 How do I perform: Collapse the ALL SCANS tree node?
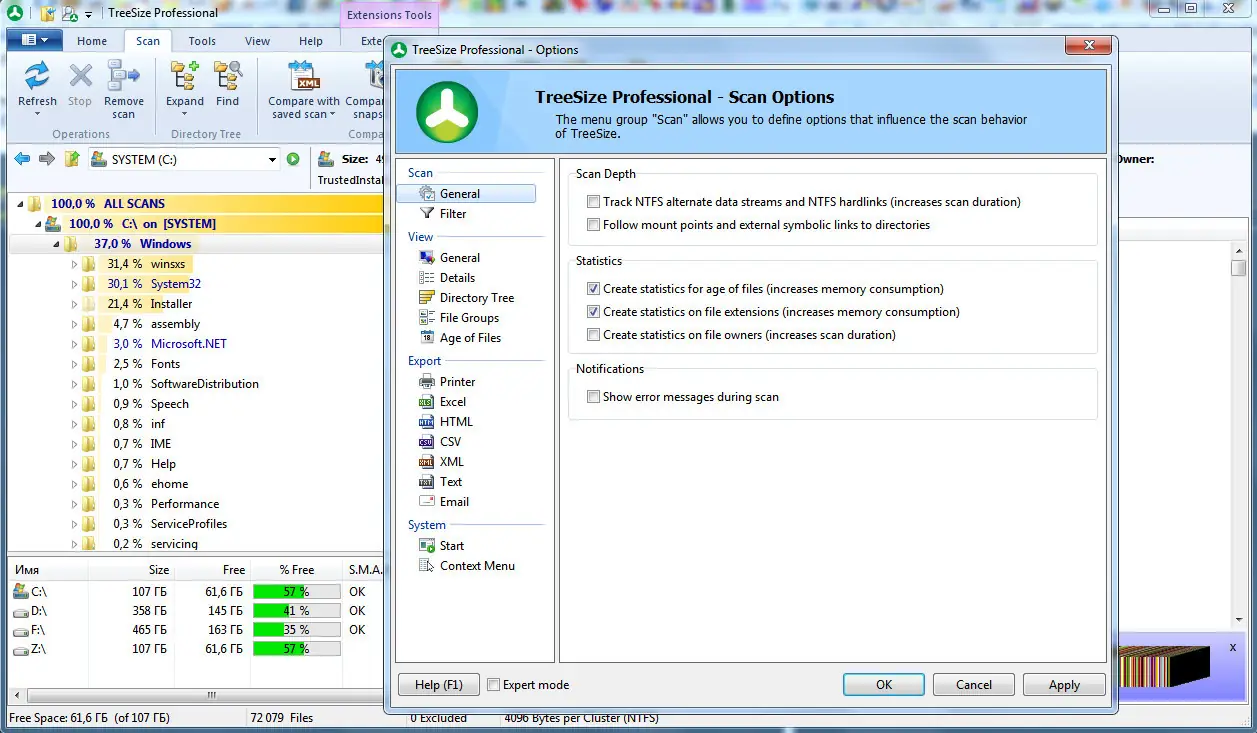click(20, 204)
